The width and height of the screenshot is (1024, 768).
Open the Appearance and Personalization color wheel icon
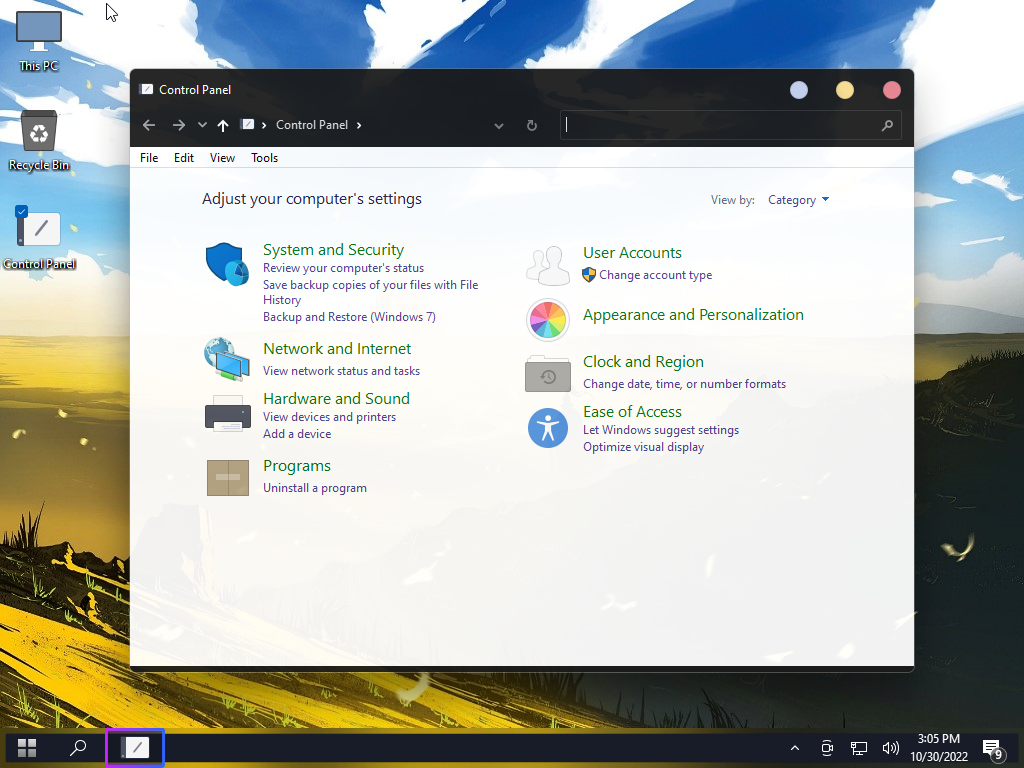tap(548, 320)
